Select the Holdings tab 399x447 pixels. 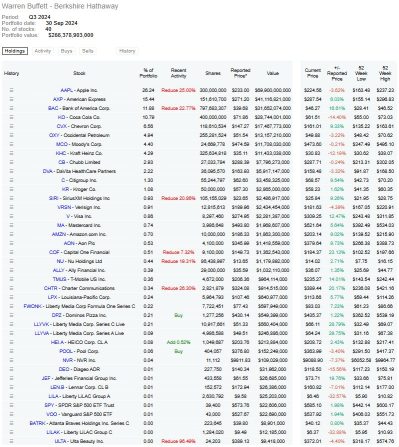coord(15,51)
